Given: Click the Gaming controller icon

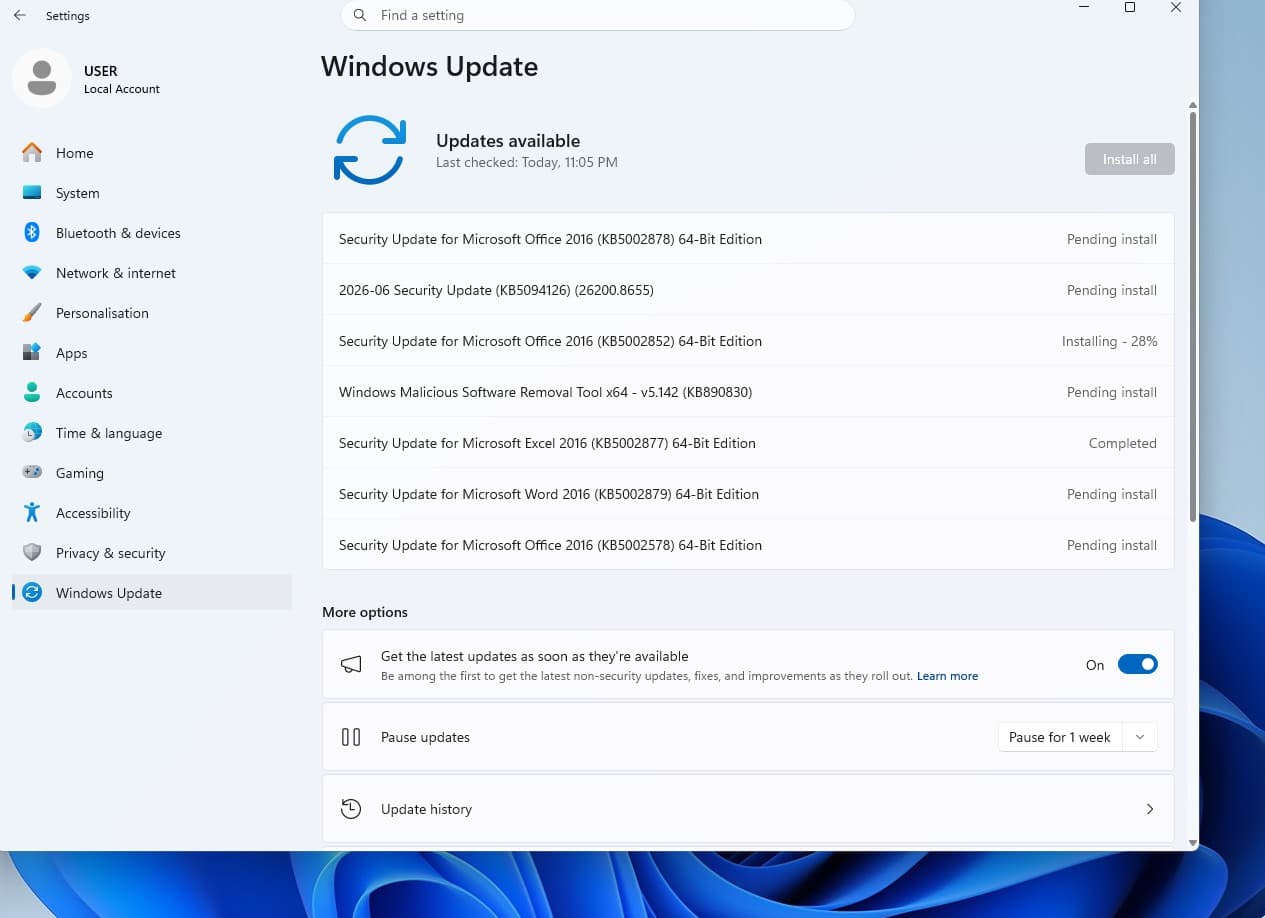Looking at the screenshot, I should 32,473.
